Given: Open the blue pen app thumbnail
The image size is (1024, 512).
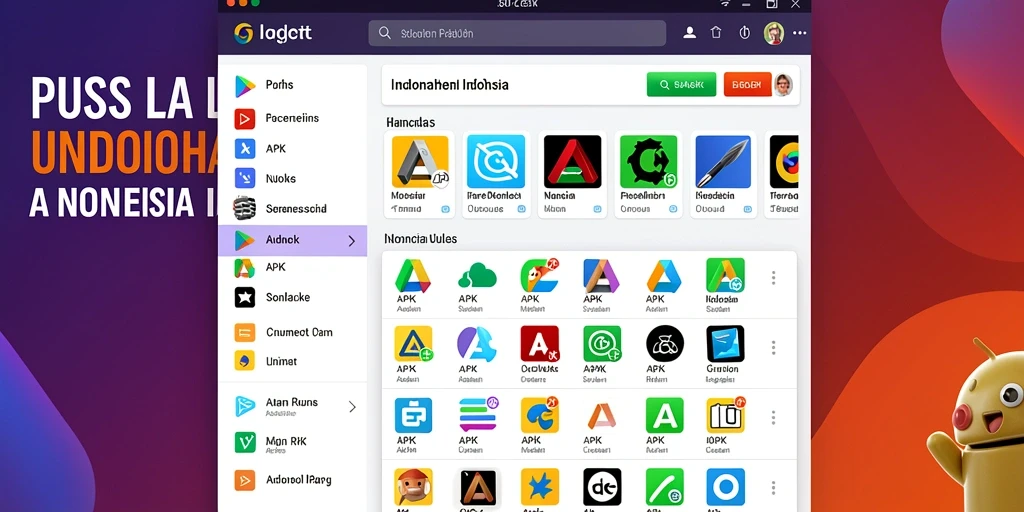Looking at the screenshot, I should [722, 161].
